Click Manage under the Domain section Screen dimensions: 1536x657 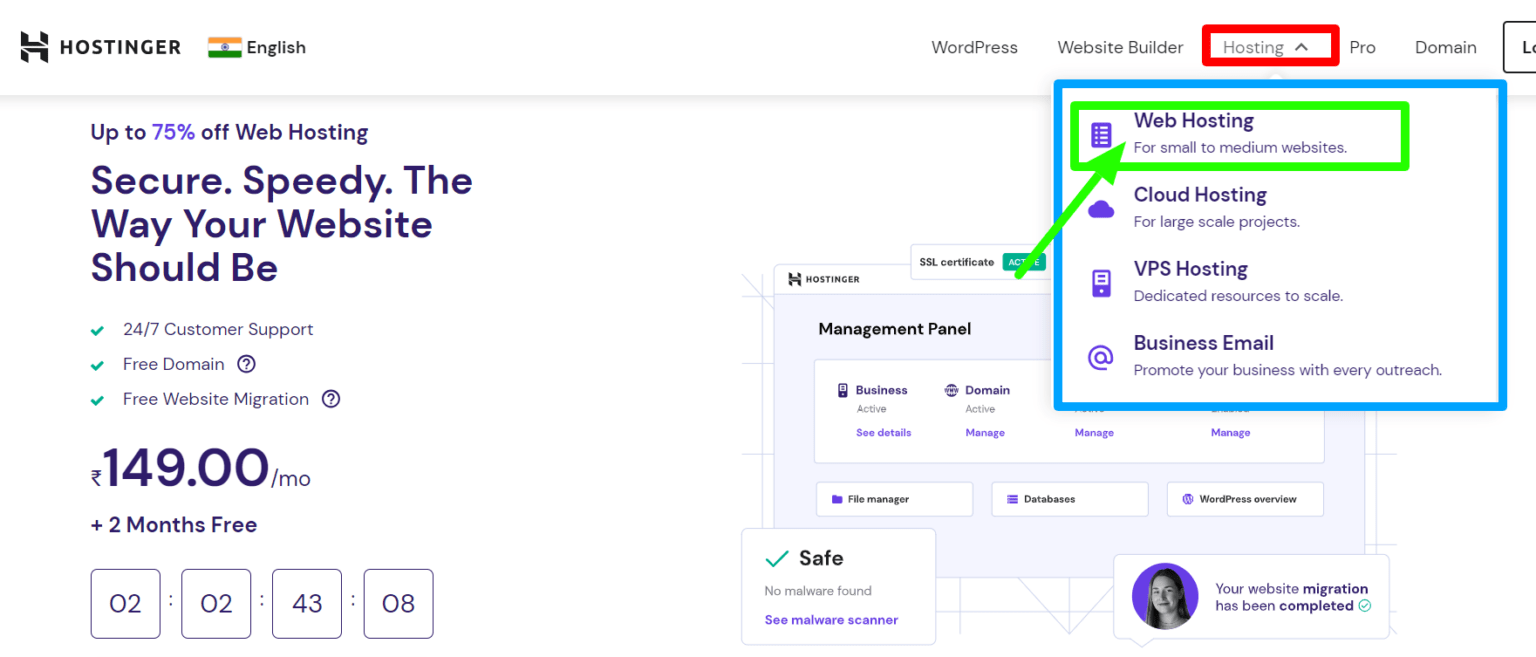pos(985,432)
